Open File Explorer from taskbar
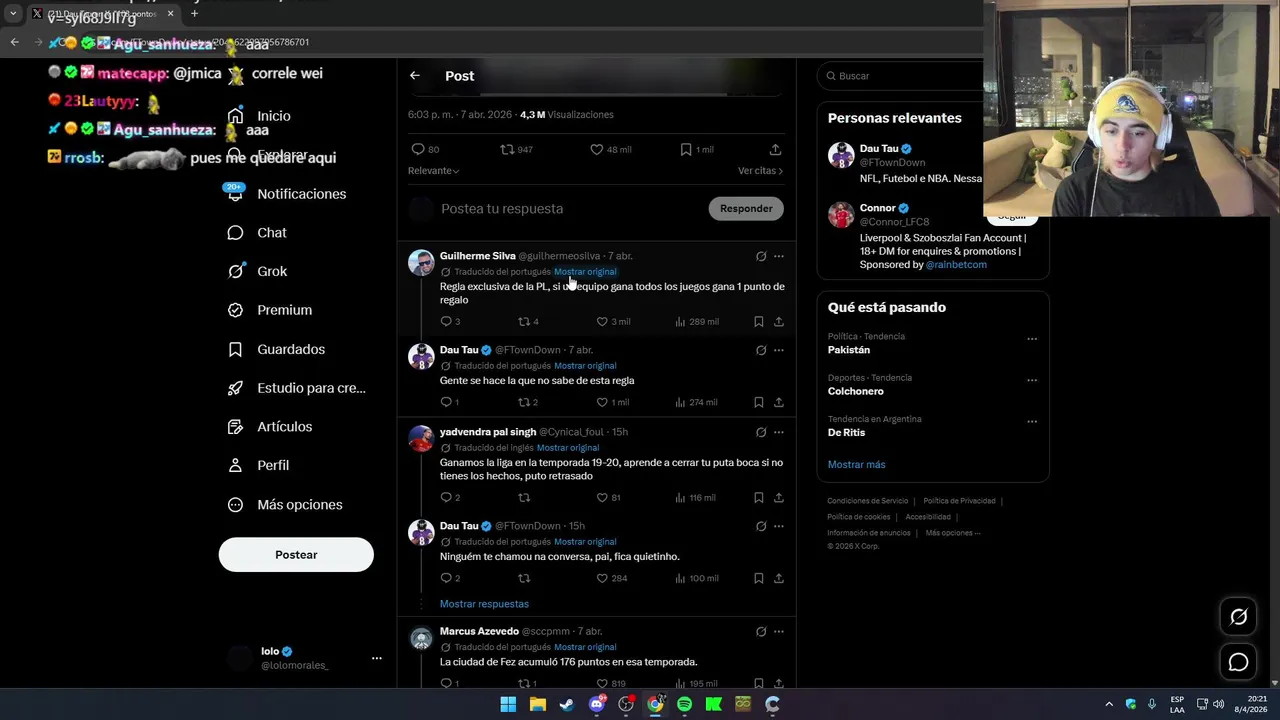 [x=538, y=704]
